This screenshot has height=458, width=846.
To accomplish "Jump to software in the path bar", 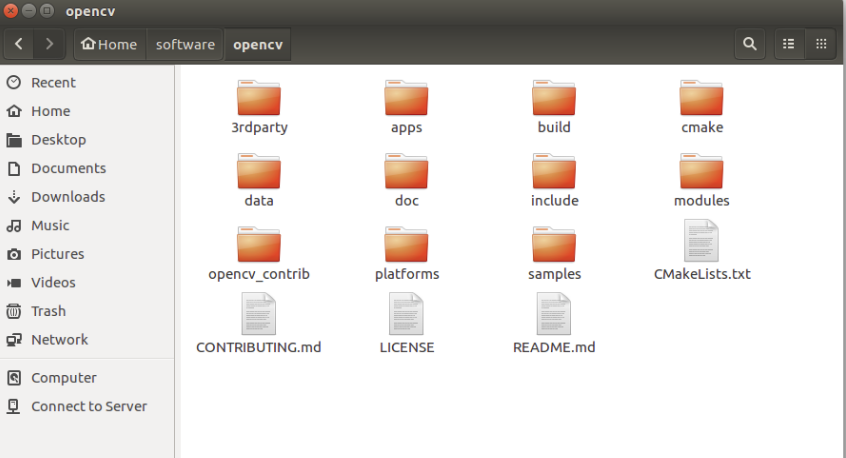I will [x=185, y=44].
